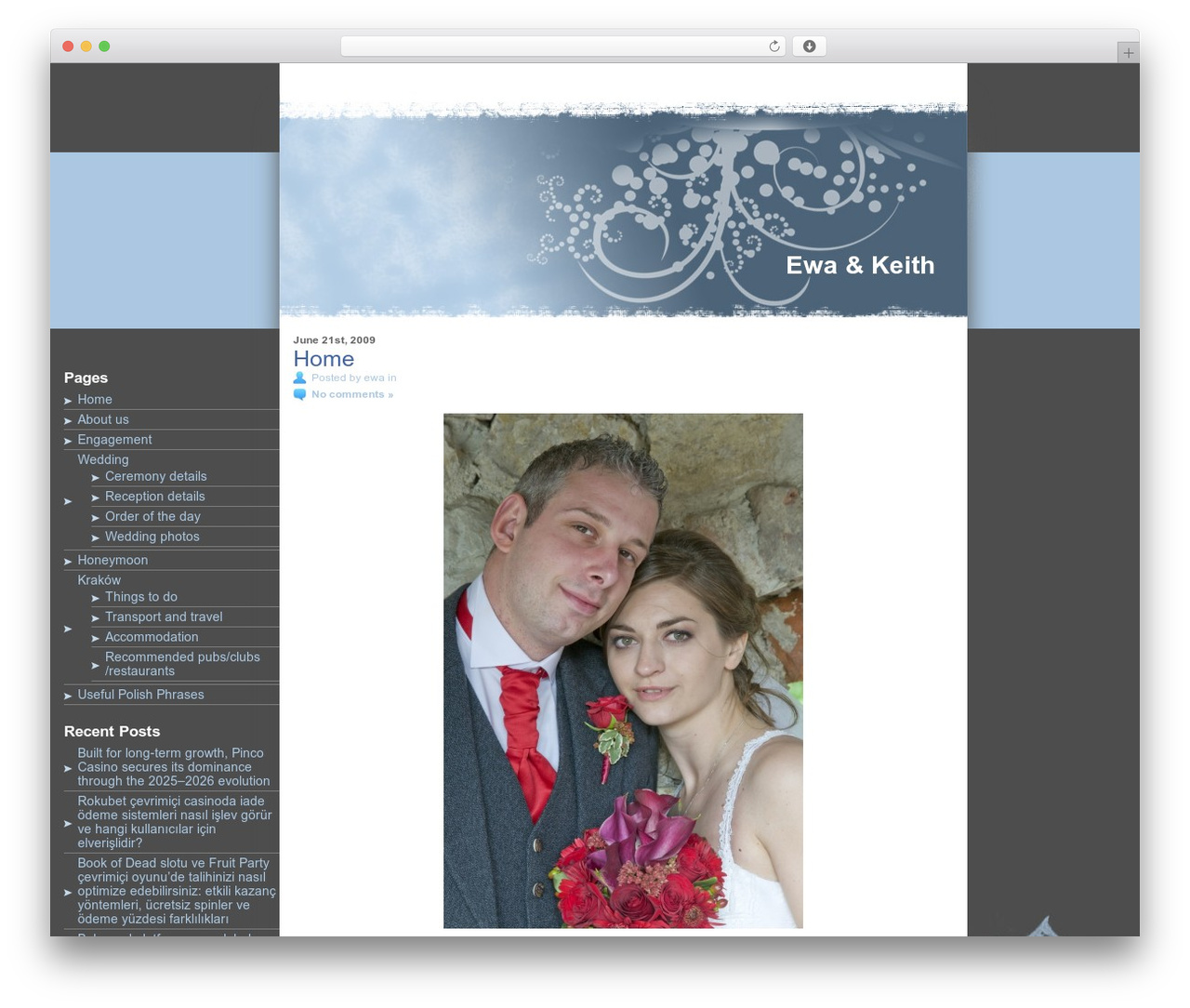
Task: Open a new tab with plus button
Action: click(1128, 53)
